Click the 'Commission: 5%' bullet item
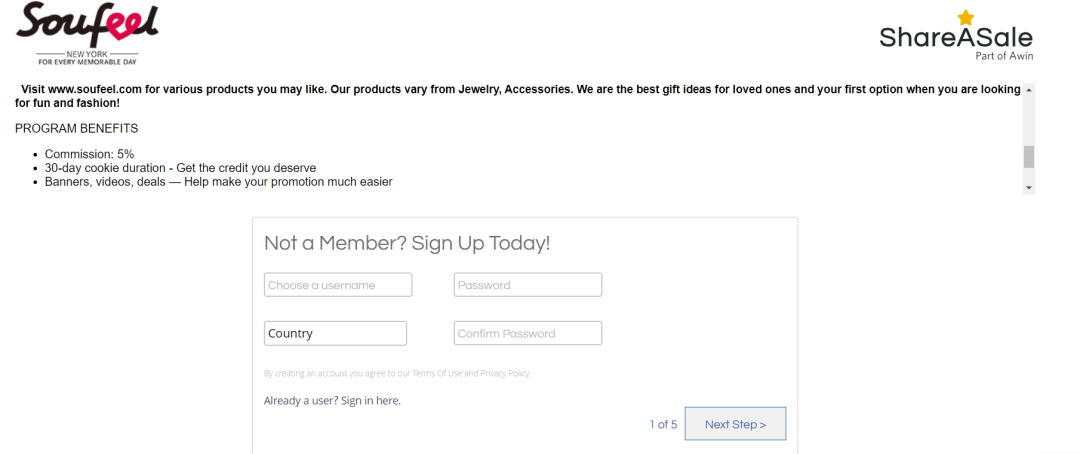The width and height of the screenshot is (1080, 454). 90,154
